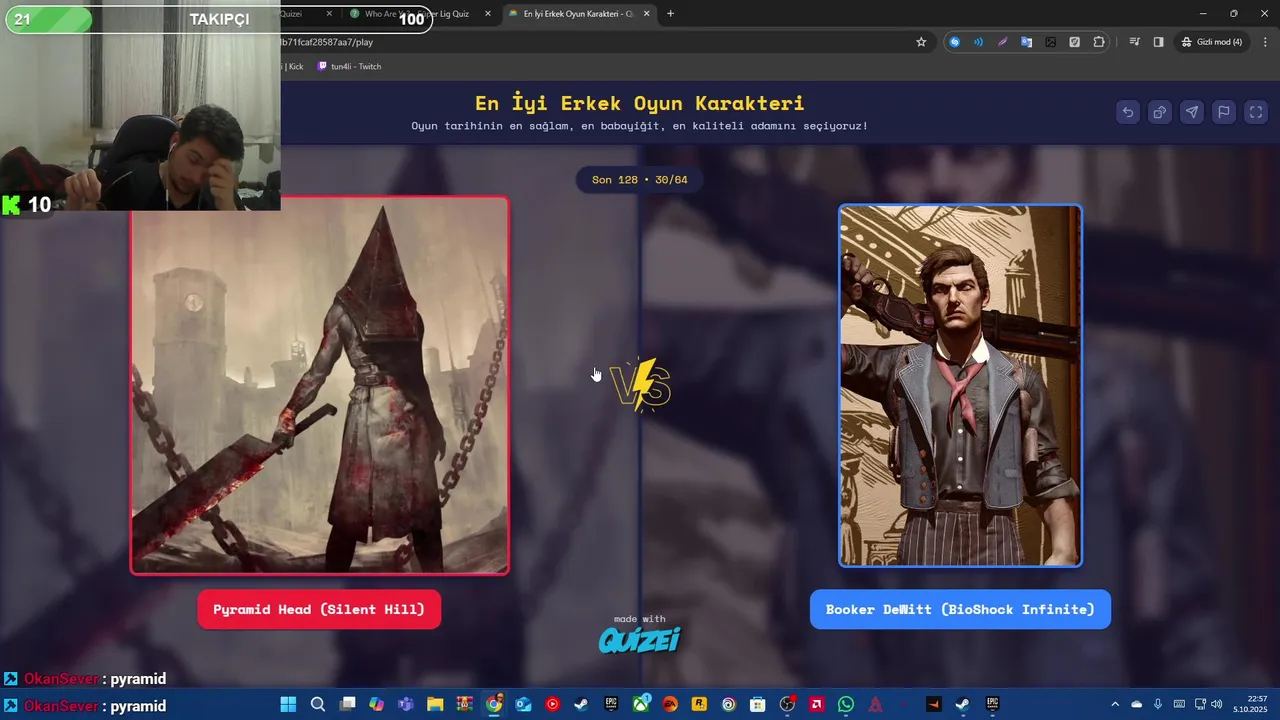This screenshot has width=1280, height=720.
Task: Open the purple feather extension icon
Action: coord(1002,42)
